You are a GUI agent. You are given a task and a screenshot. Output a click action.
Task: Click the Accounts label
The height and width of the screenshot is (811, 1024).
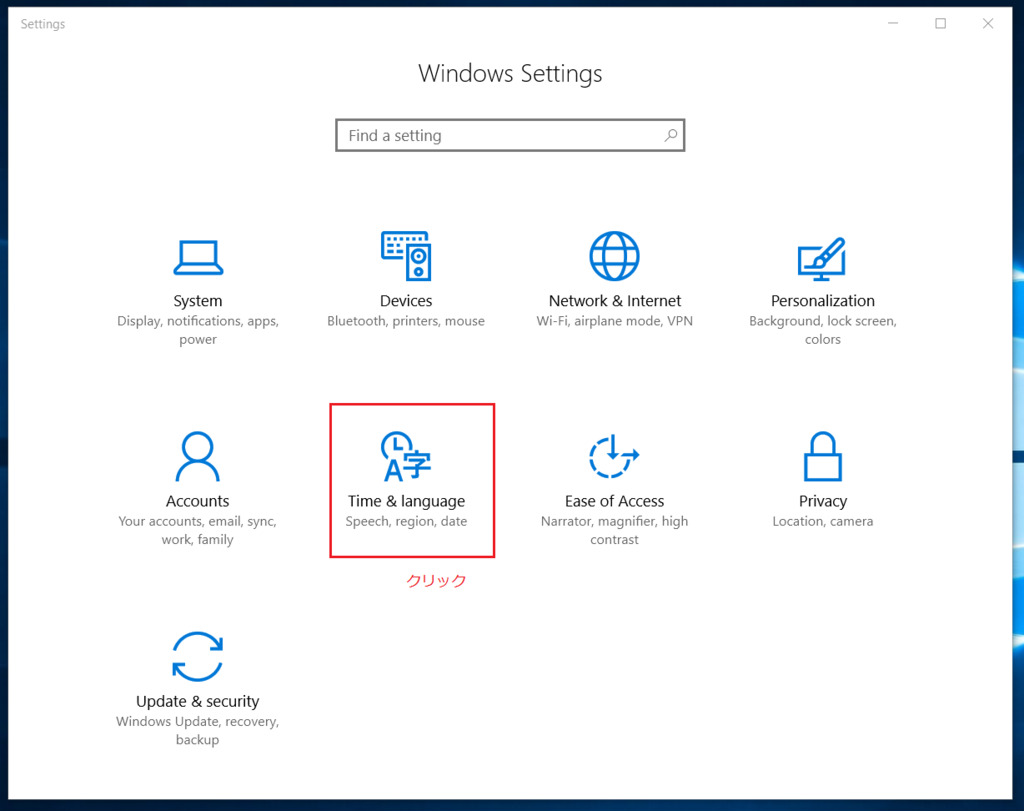pyautogui.click(x=197, y=501)
